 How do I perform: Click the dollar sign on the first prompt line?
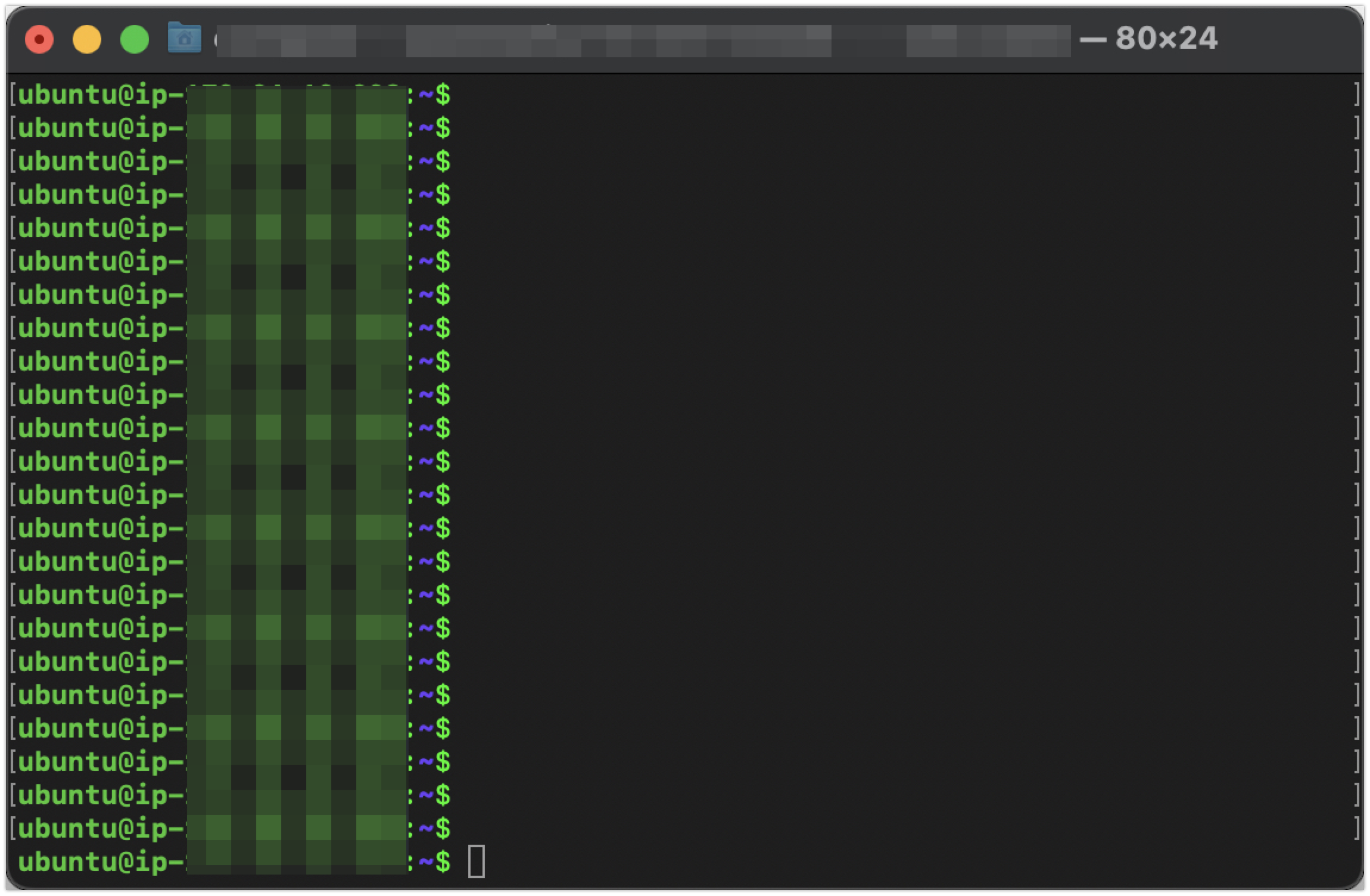pyautogui.click(x=443, y=95)
